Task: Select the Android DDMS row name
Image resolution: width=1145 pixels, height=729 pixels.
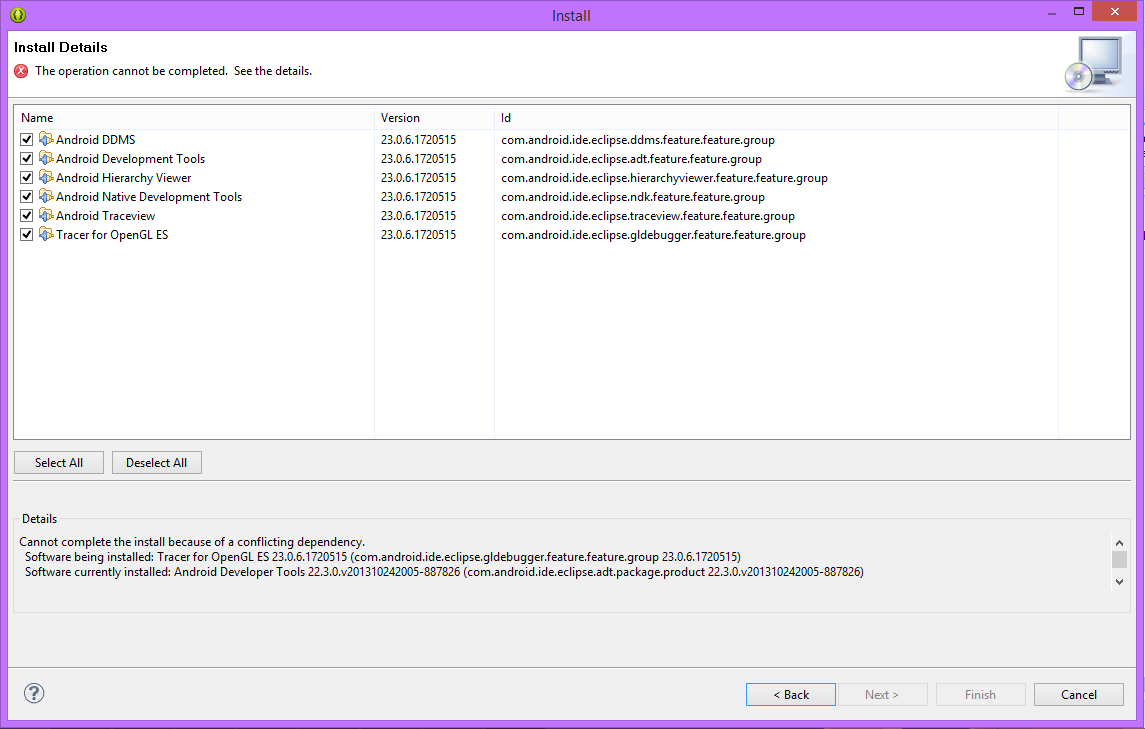Action: (x=96, y=140)
